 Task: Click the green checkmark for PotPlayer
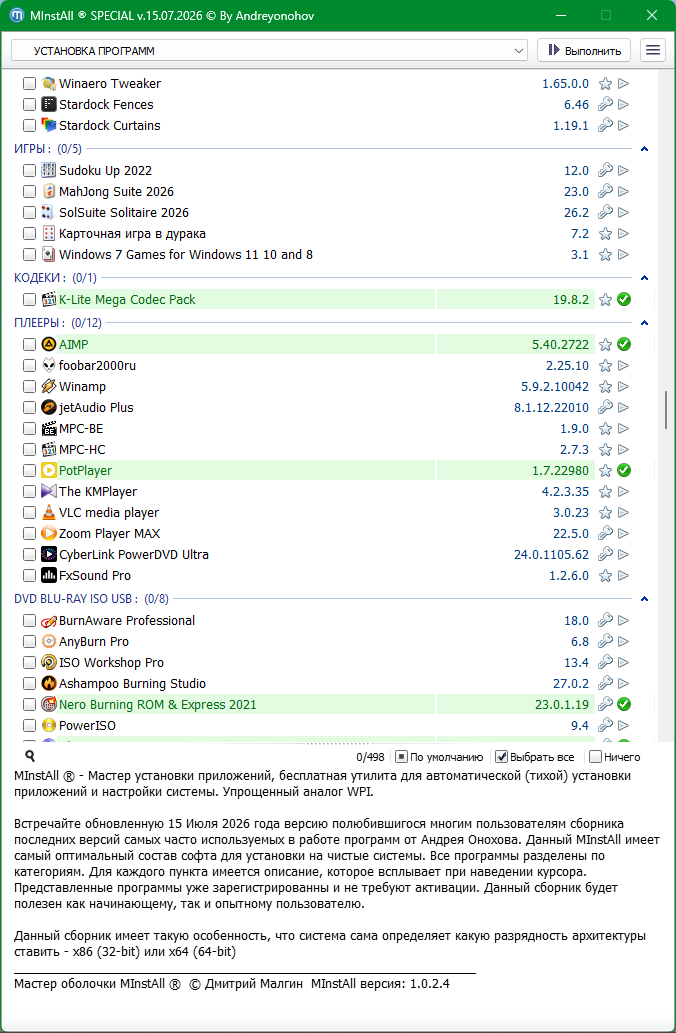click(623, 470)
